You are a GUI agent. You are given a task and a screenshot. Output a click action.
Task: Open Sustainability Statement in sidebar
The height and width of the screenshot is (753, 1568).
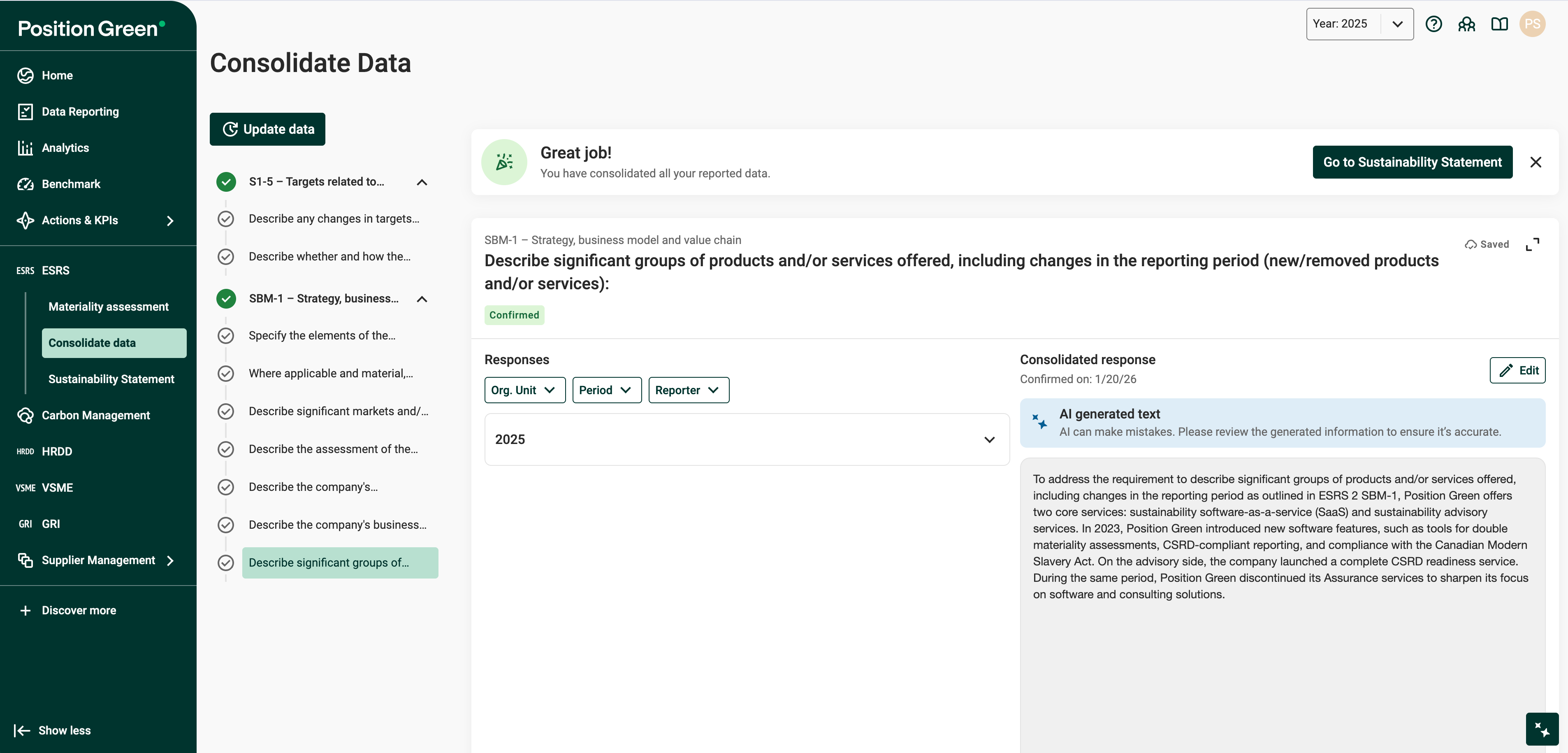(111, 379)
